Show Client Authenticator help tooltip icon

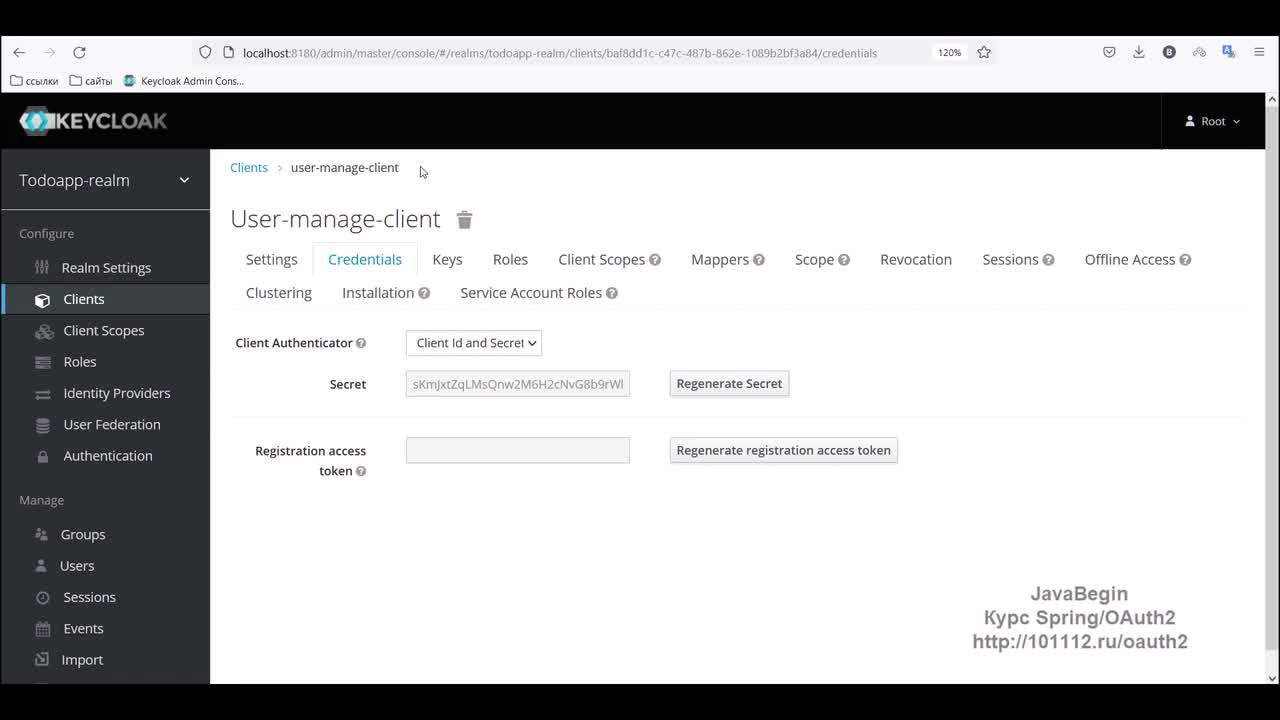(x=361, y=343)
